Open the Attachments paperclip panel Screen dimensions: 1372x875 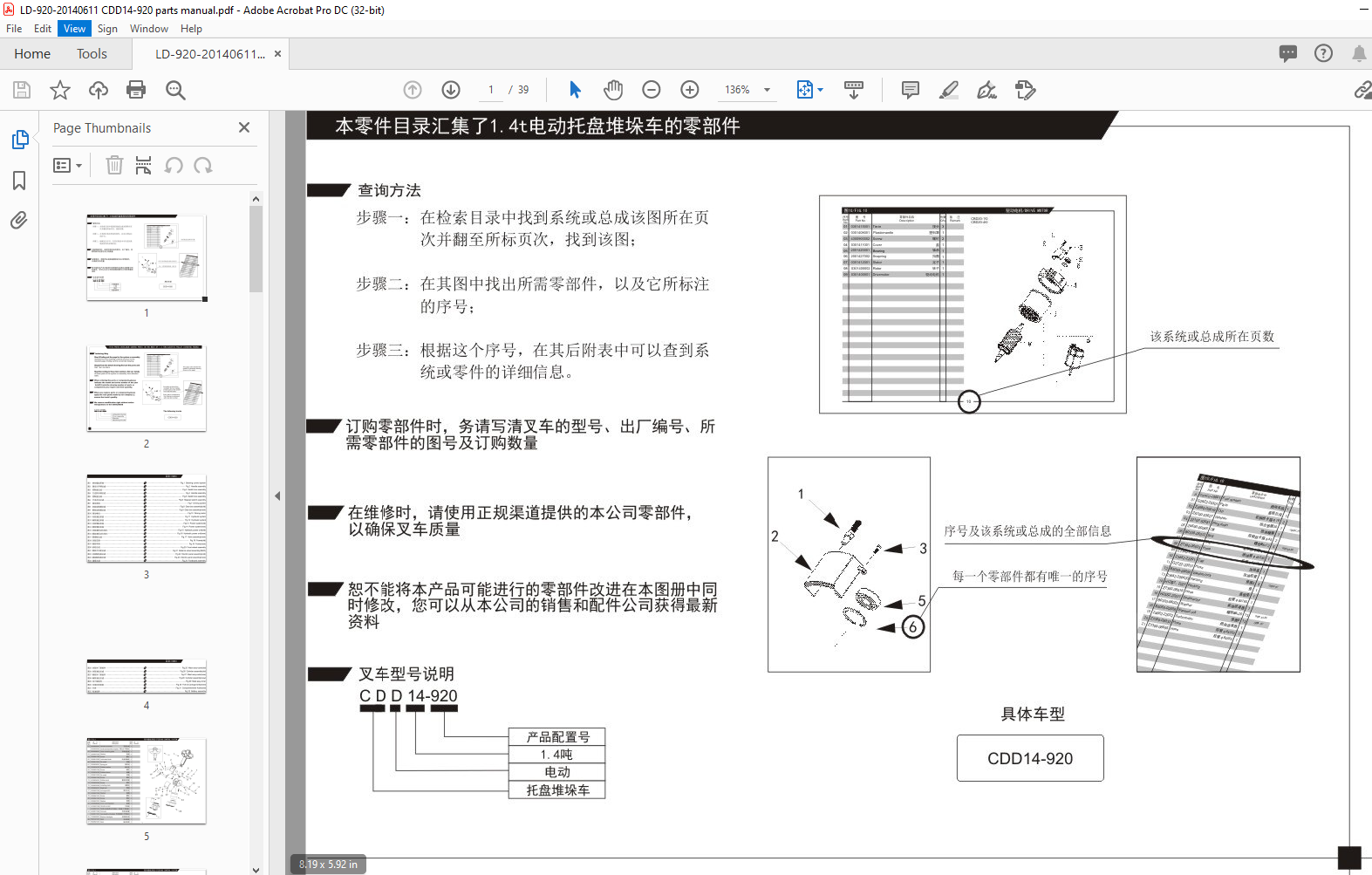19,220
